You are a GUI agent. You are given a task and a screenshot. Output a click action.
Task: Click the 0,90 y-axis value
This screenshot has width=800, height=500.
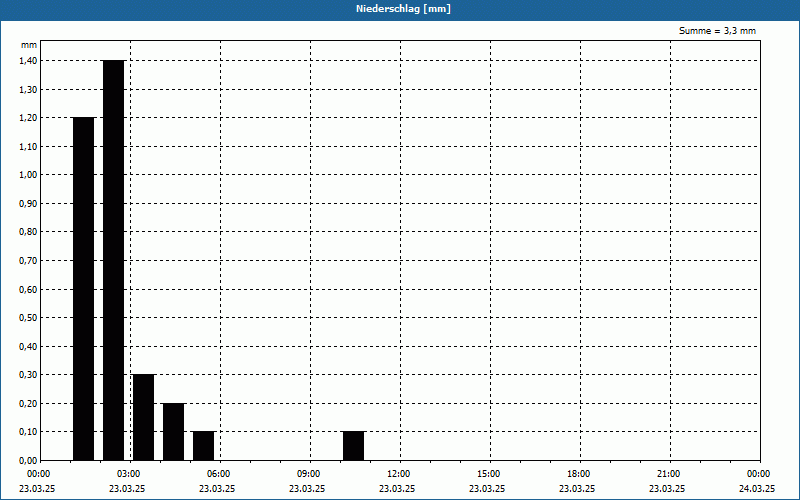click(x=28, y=204)
